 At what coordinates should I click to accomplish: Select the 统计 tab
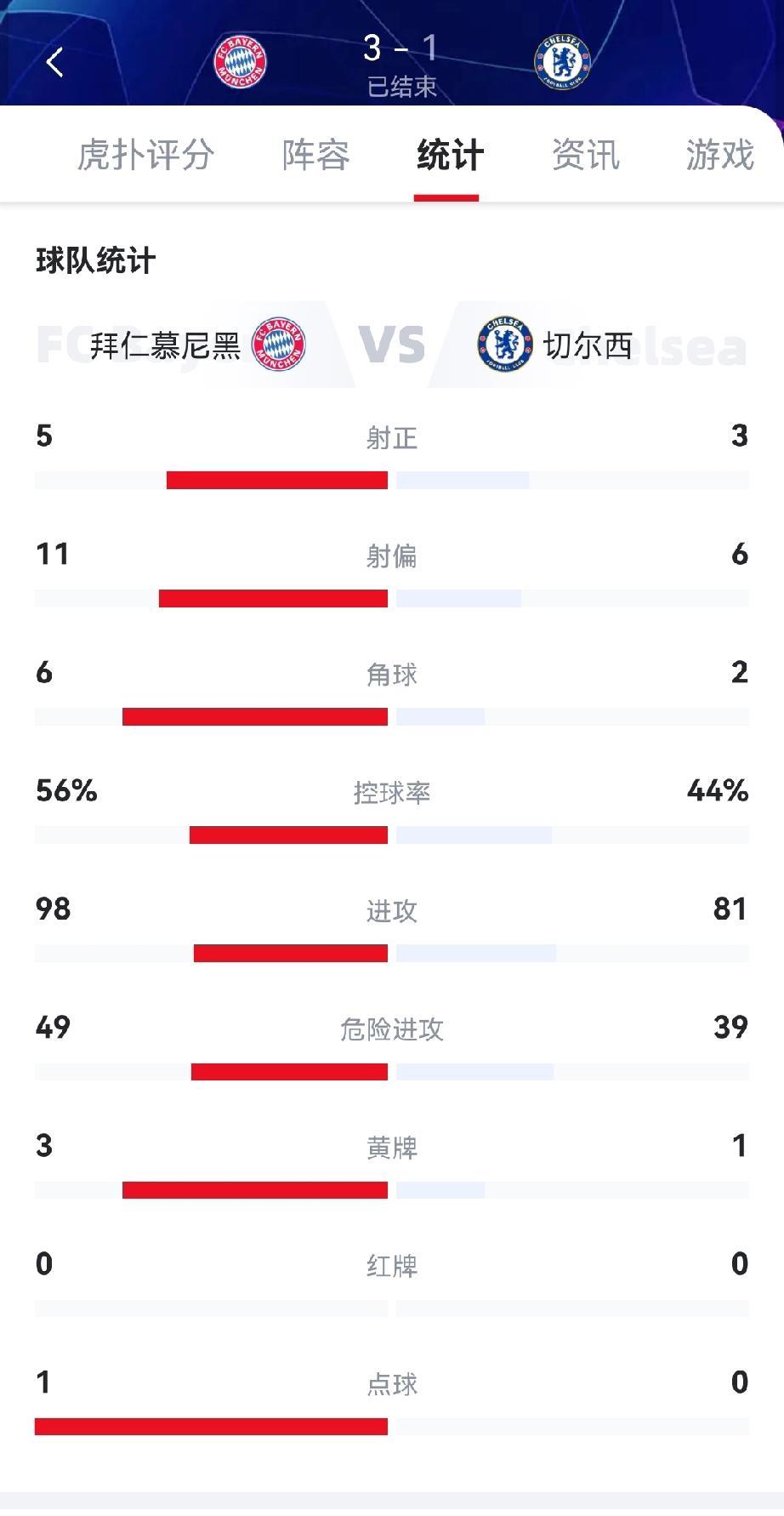point(450,156)
